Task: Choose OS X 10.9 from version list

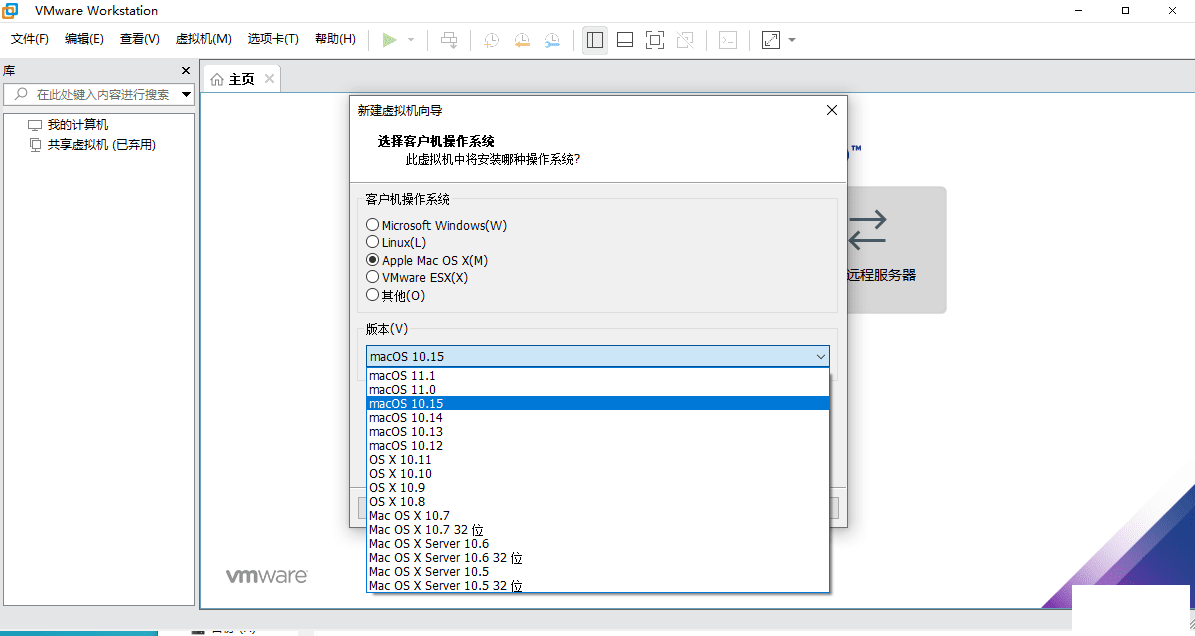Action: coord(598,487)
